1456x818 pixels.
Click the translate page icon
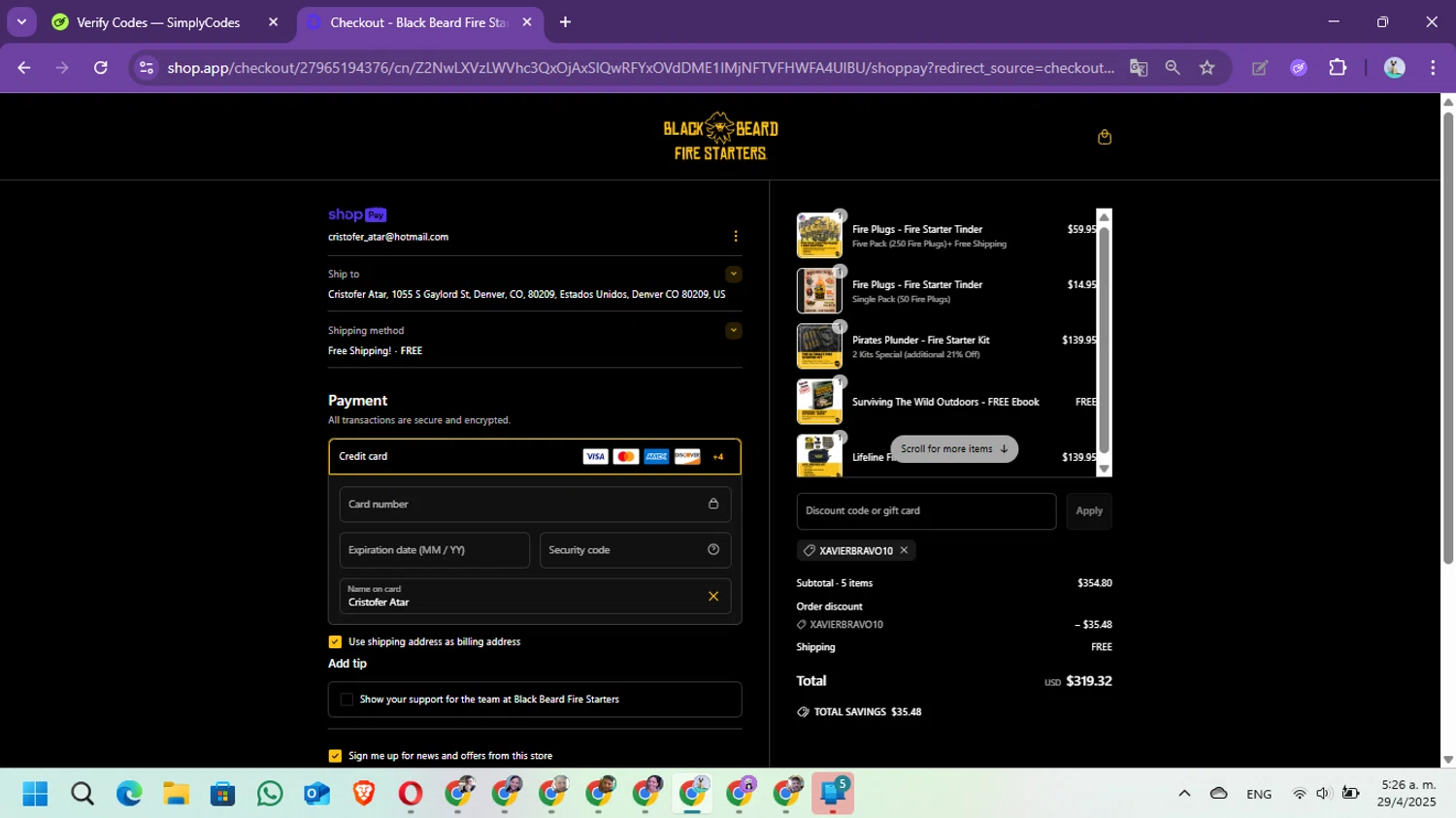click(1139, 68)
